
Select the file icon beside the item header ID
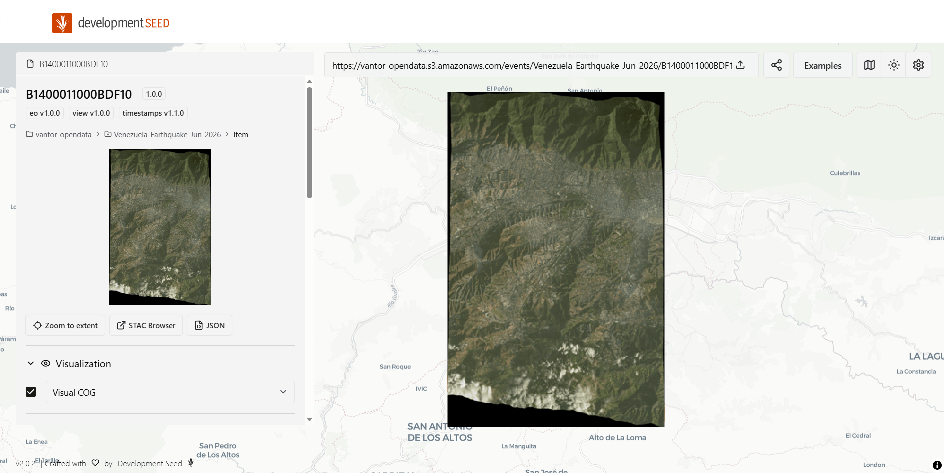click(30, 64)
